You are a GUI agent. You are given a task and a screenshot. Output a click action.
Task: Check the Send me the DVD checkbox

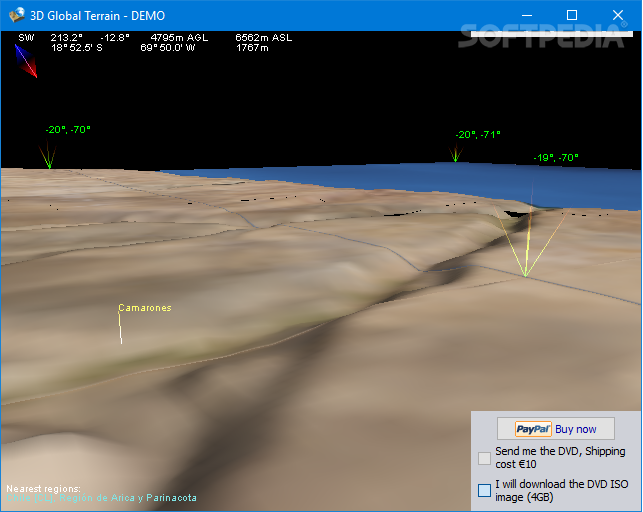[x=484, y=458]
